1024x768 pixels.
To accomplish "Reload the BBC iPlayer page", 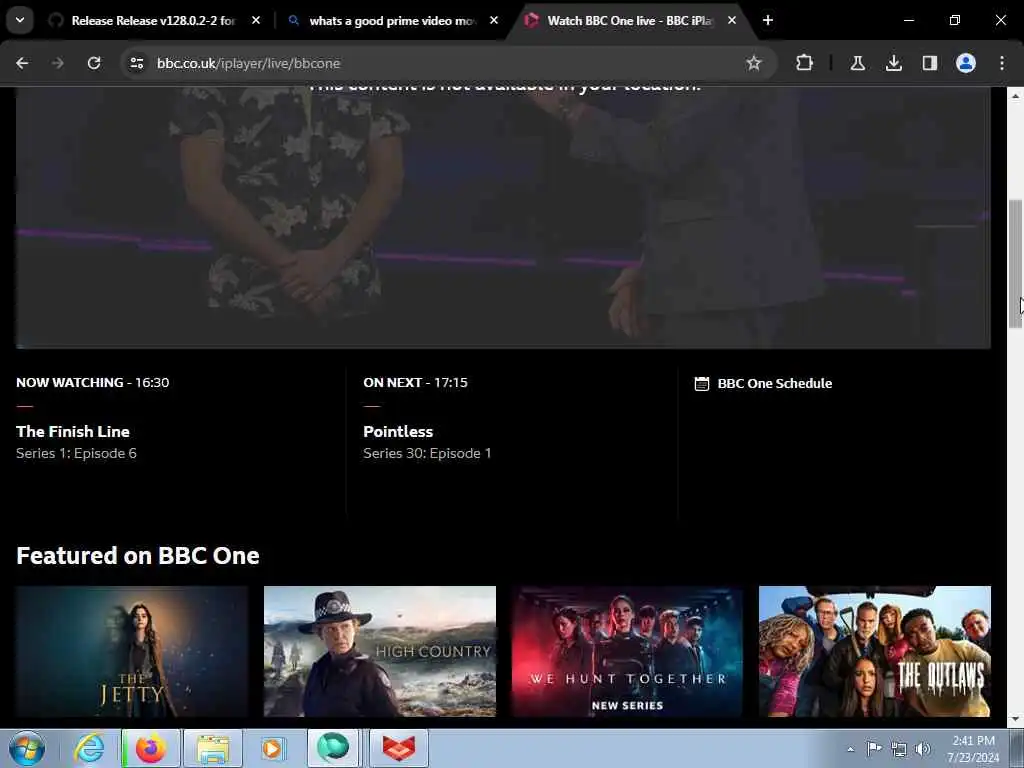I will (94, 63).
